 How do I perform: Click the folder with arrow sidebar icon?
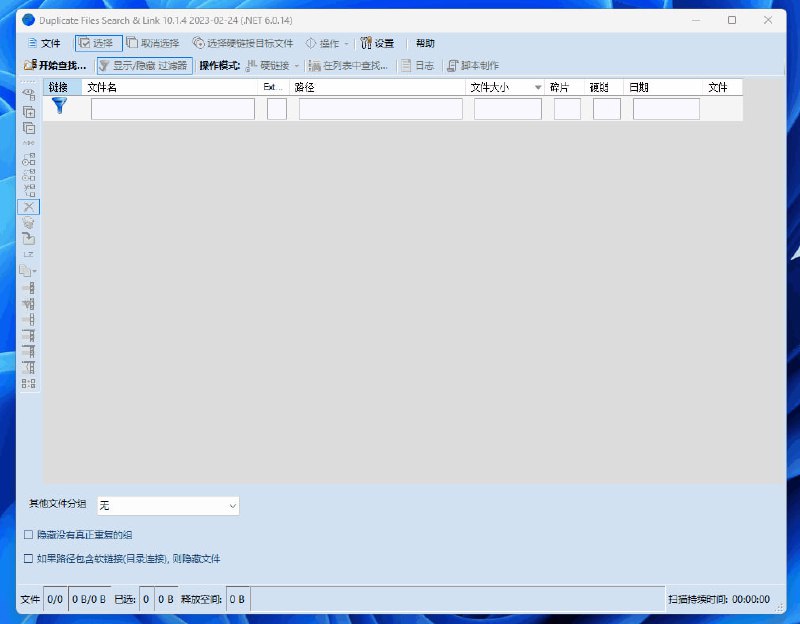click(x=29, y=239)
